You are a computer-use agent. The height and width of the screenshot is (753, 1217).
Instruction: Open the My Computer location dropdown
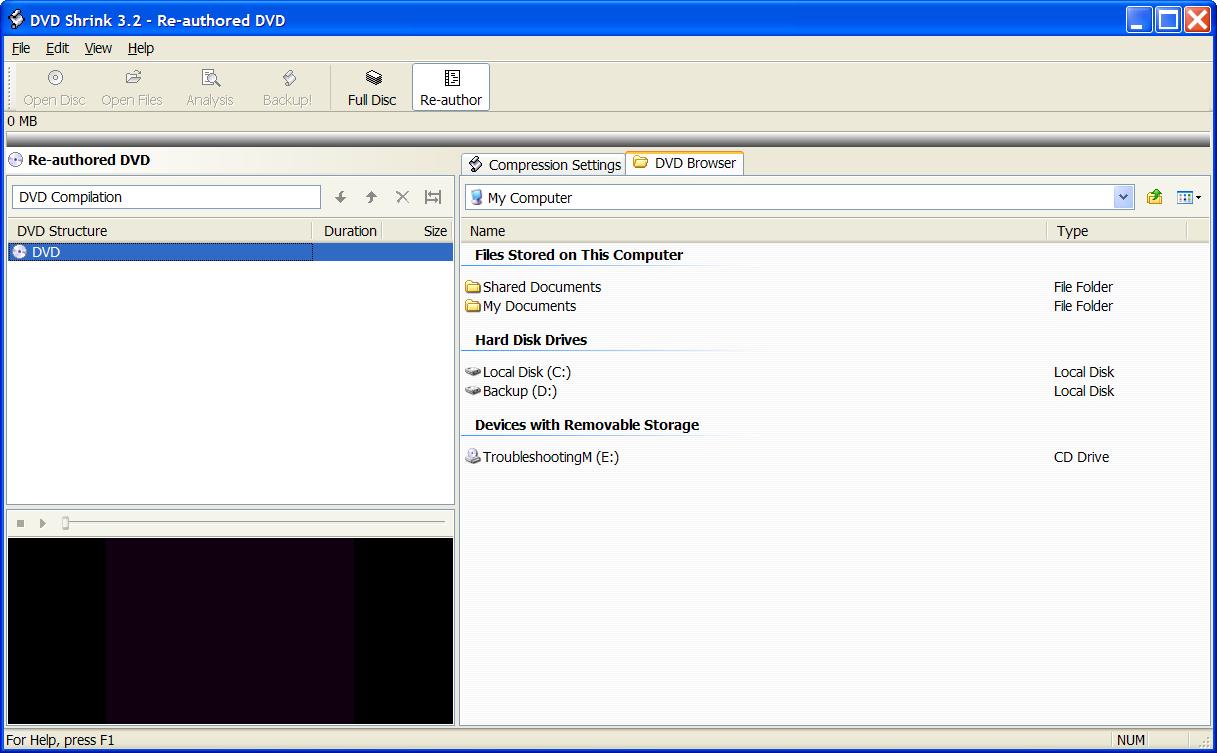pyautogui.click(x=1123, y=197)
